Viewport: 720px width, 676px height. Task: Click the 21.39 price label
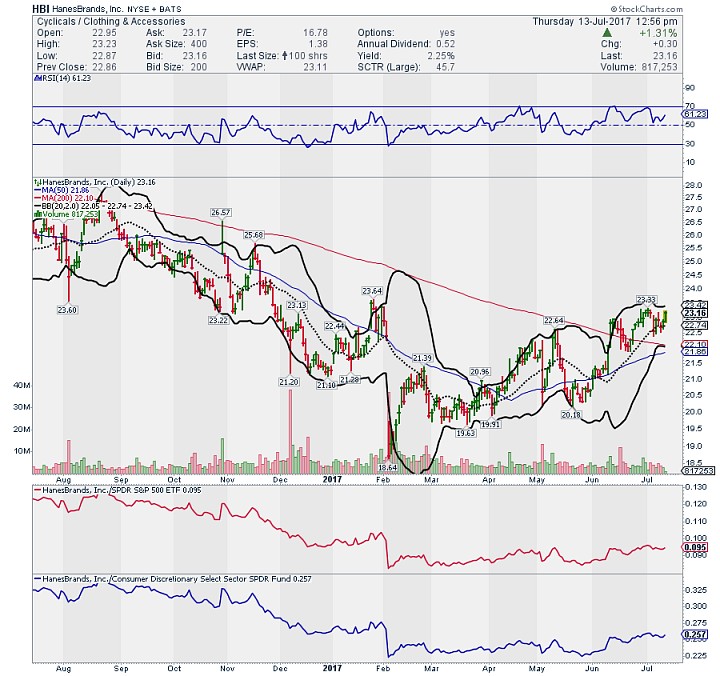pyautogui.click(x=422, y=358)
